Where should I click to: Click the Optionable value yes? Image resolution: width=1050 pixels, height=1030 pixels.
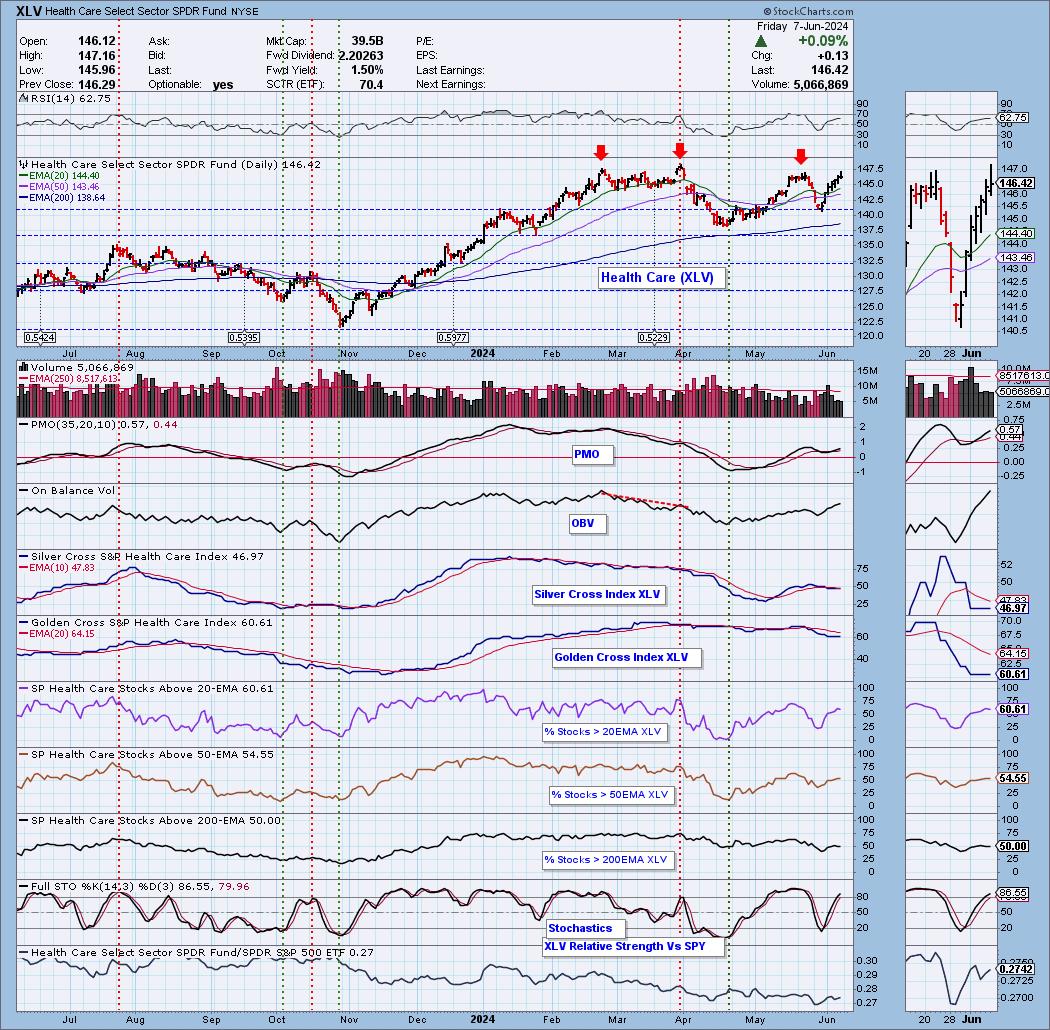(223, 84)
